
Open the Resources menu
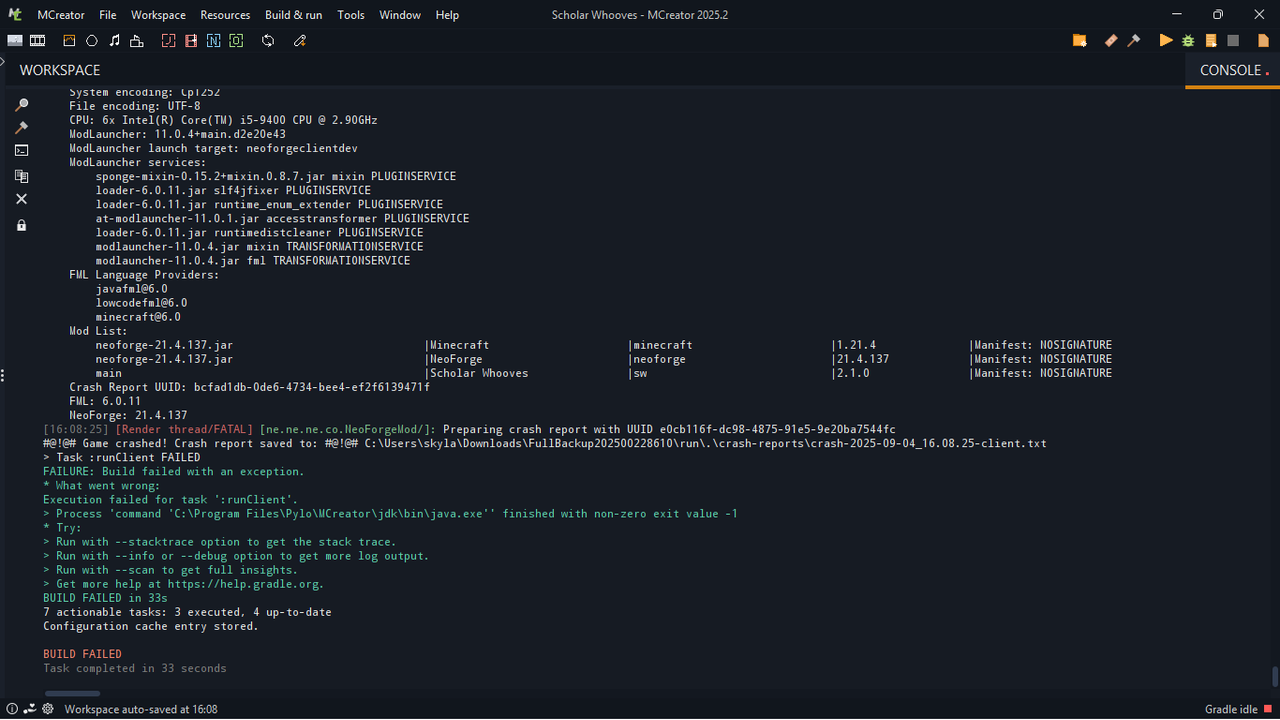[x=225, y=15]
